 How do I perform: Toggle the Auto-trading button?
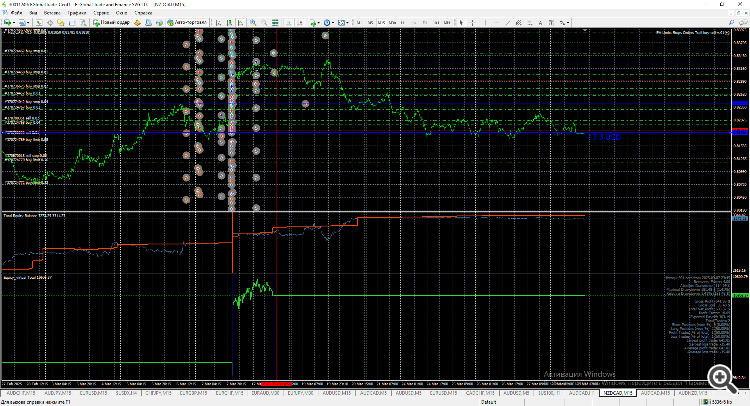pyautogui.click(x=187, y=22)
